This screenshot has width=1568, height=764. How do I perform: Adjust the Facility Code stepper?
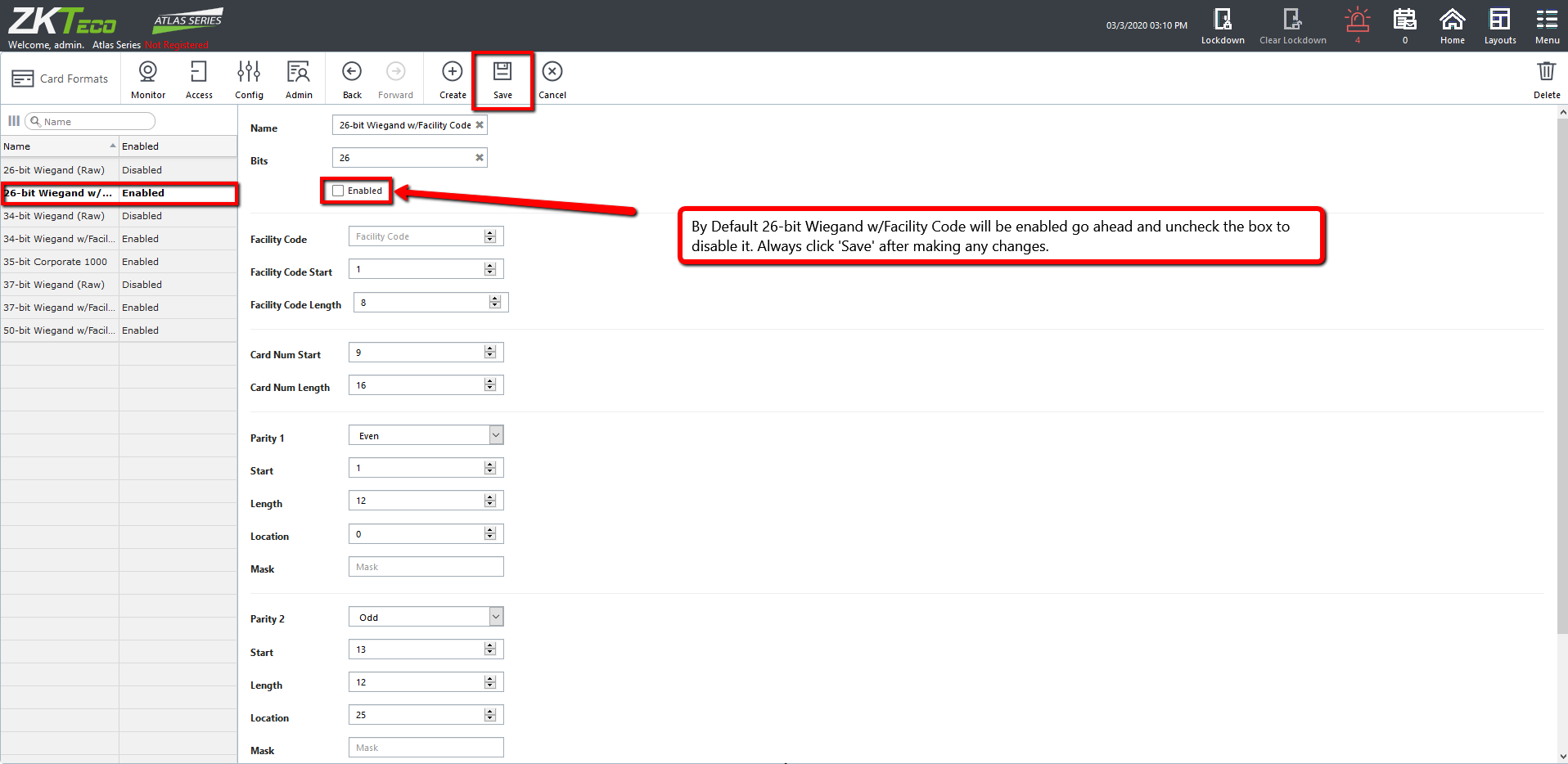pyautogui.click(x=490, y=236)
